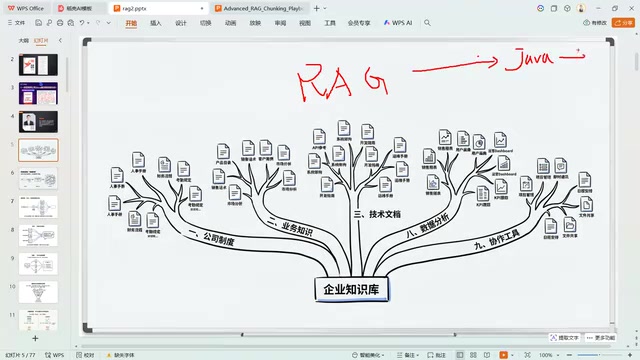
Task: Click the 校对 proofreading button
Action: (x=85, y=355)
